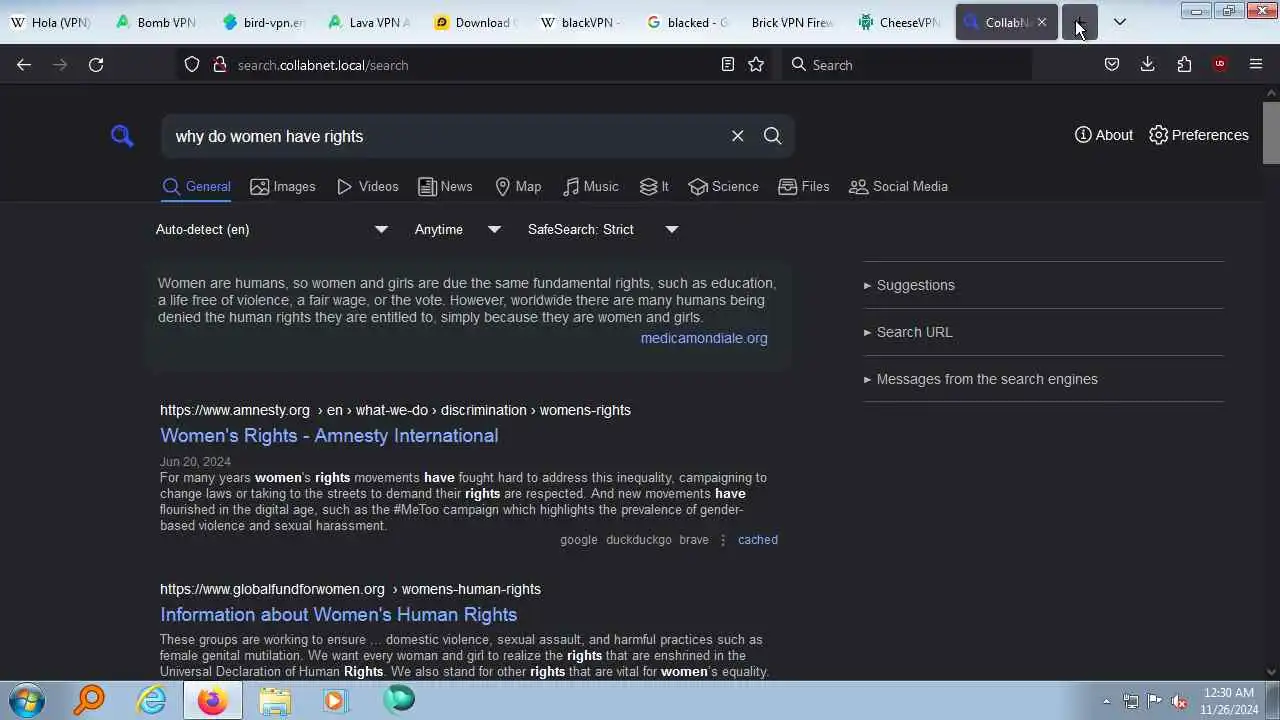The height and width of the screenshot is (720, 1280).
Task: Submit the search with magnifier button
Action: tap(773, 136)
